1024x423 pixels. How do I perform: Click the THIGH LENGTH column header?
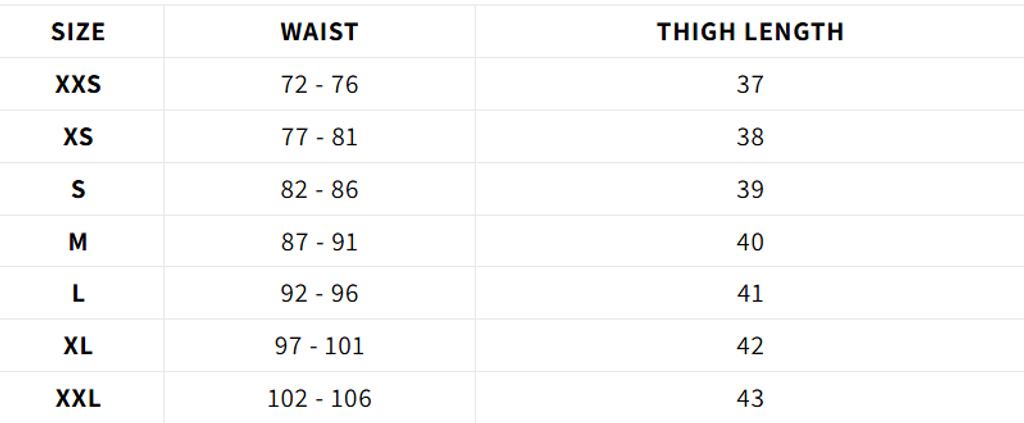pyautogui.click(x=750, y=32)
